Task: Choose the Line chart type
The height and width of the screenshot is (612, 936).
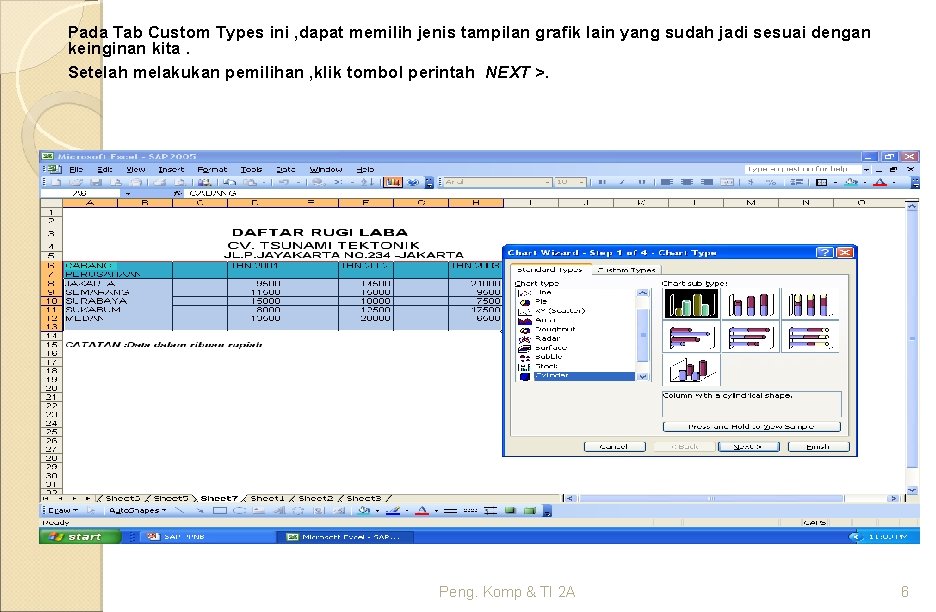Action: (x=544, y=293)
